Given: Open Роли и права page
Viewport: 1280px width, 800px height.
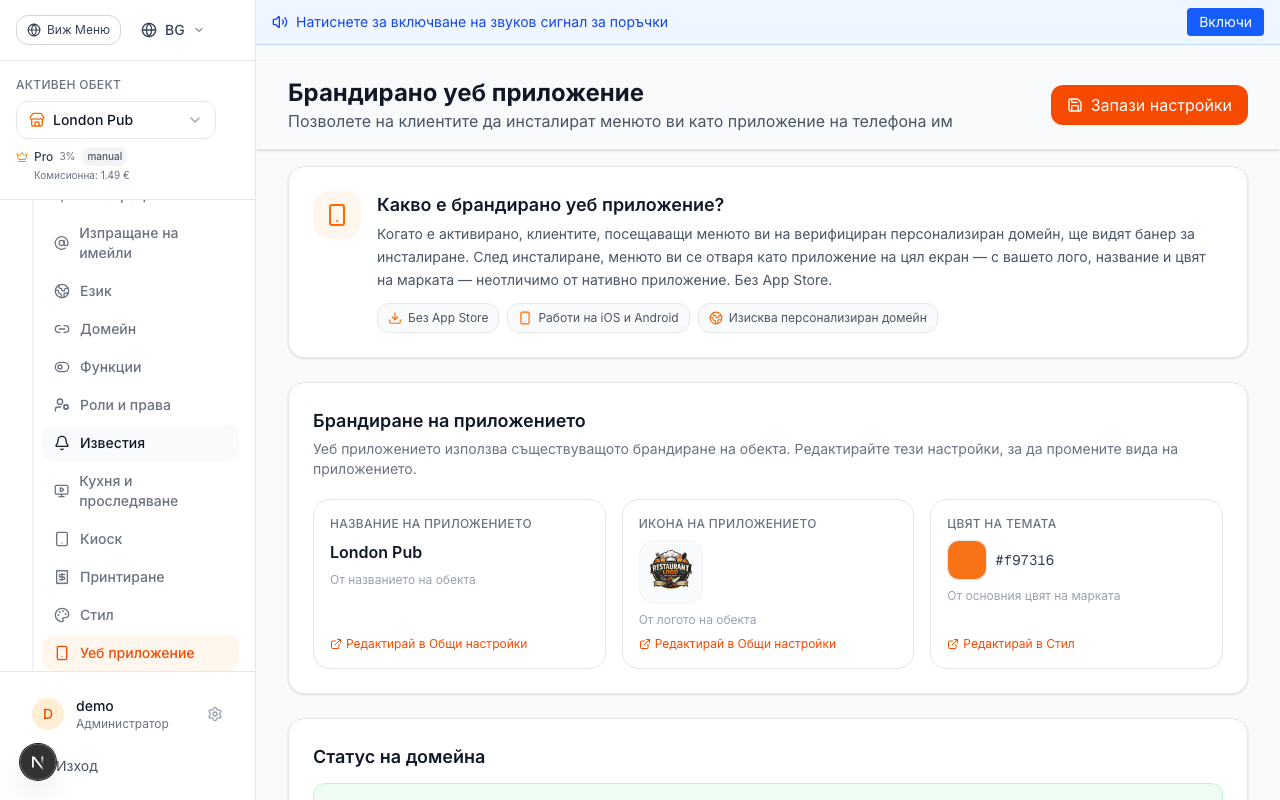Looking at the screenshot, I should 140,405.
